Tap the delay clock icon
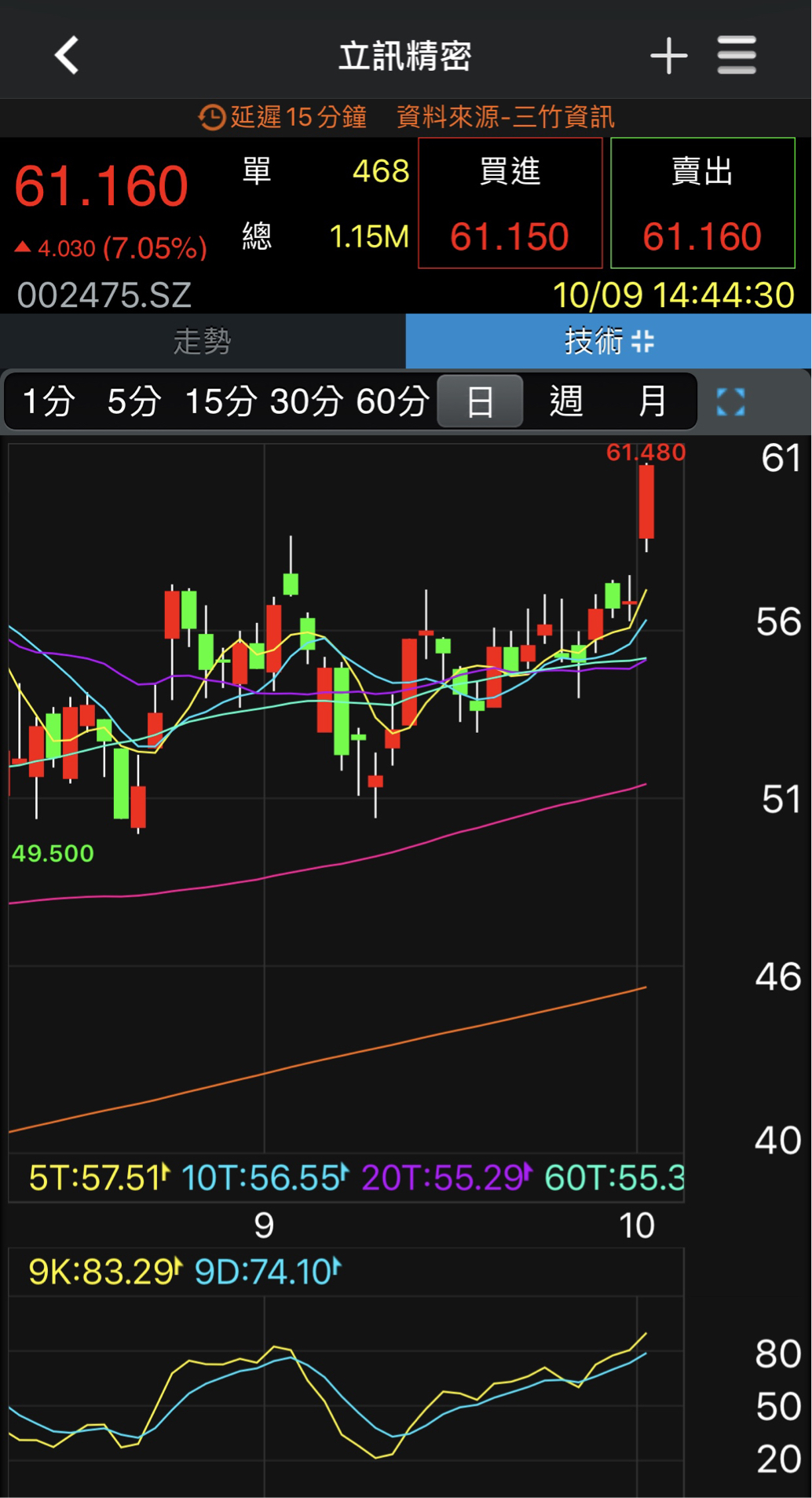This screenshot has width=812, height=1498. 211,118
